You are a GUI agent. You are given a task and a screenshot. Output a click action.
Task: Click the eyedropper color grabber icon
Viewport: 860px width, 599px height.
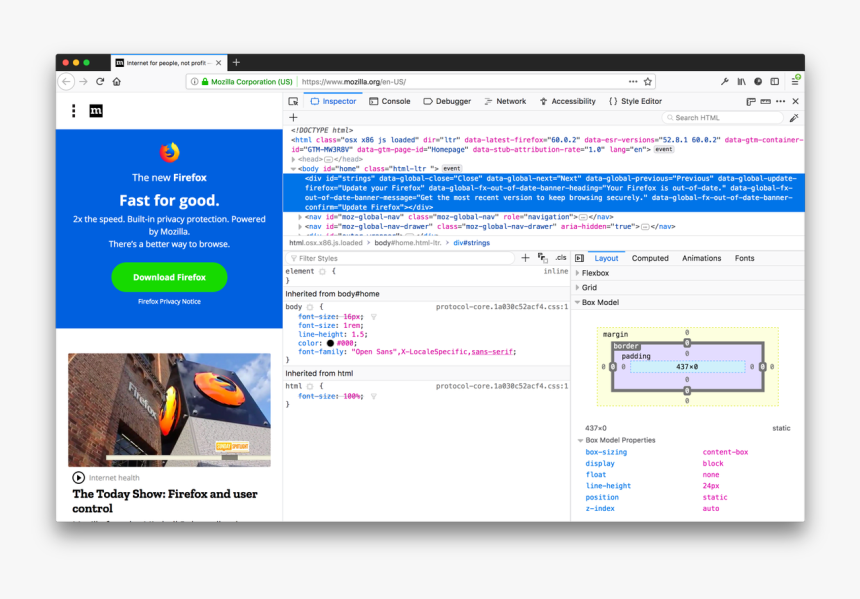point(794,118)
